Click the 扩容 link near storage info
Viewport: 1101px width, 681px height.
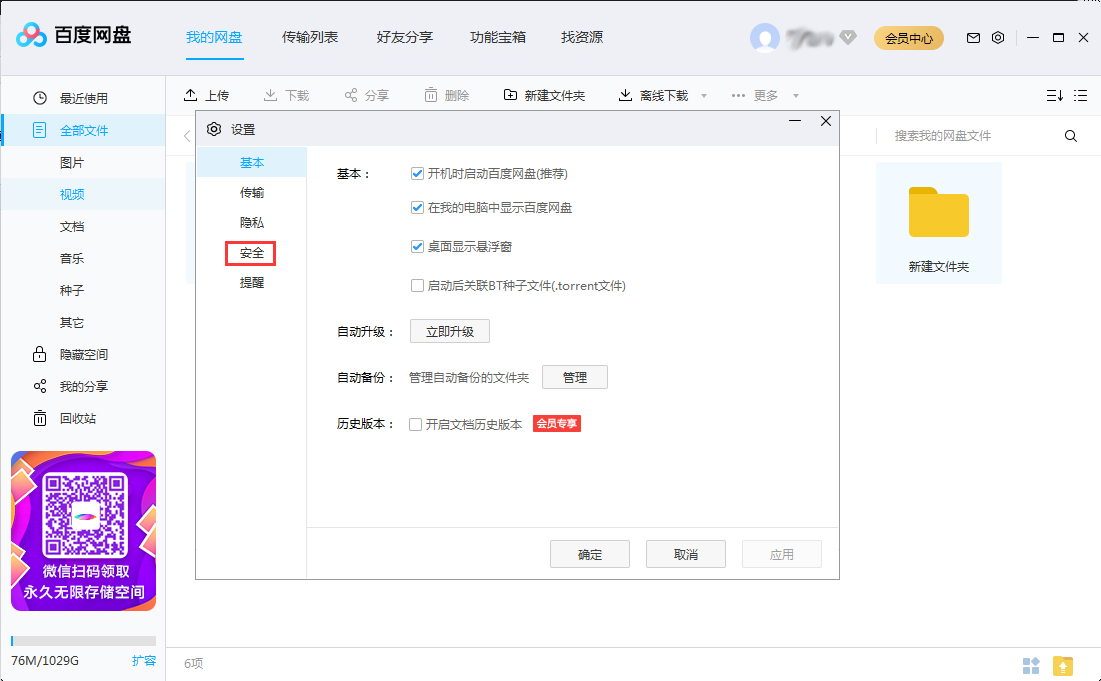tap(146, 660)
